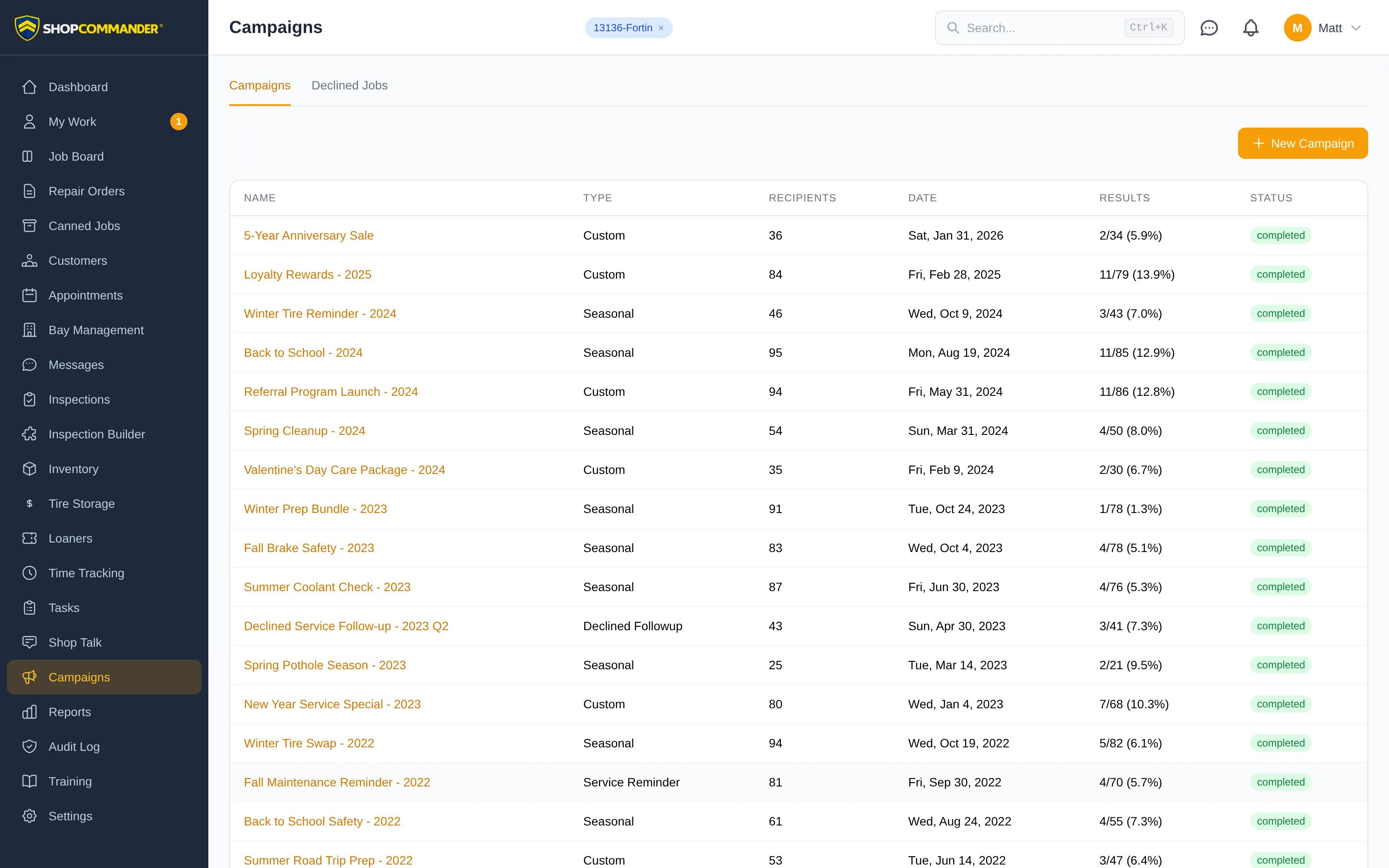Image resolution: width=1389 pixels, height=868 pixels.
Task: Click Audit Log shield icon
Action: (29, 747)
